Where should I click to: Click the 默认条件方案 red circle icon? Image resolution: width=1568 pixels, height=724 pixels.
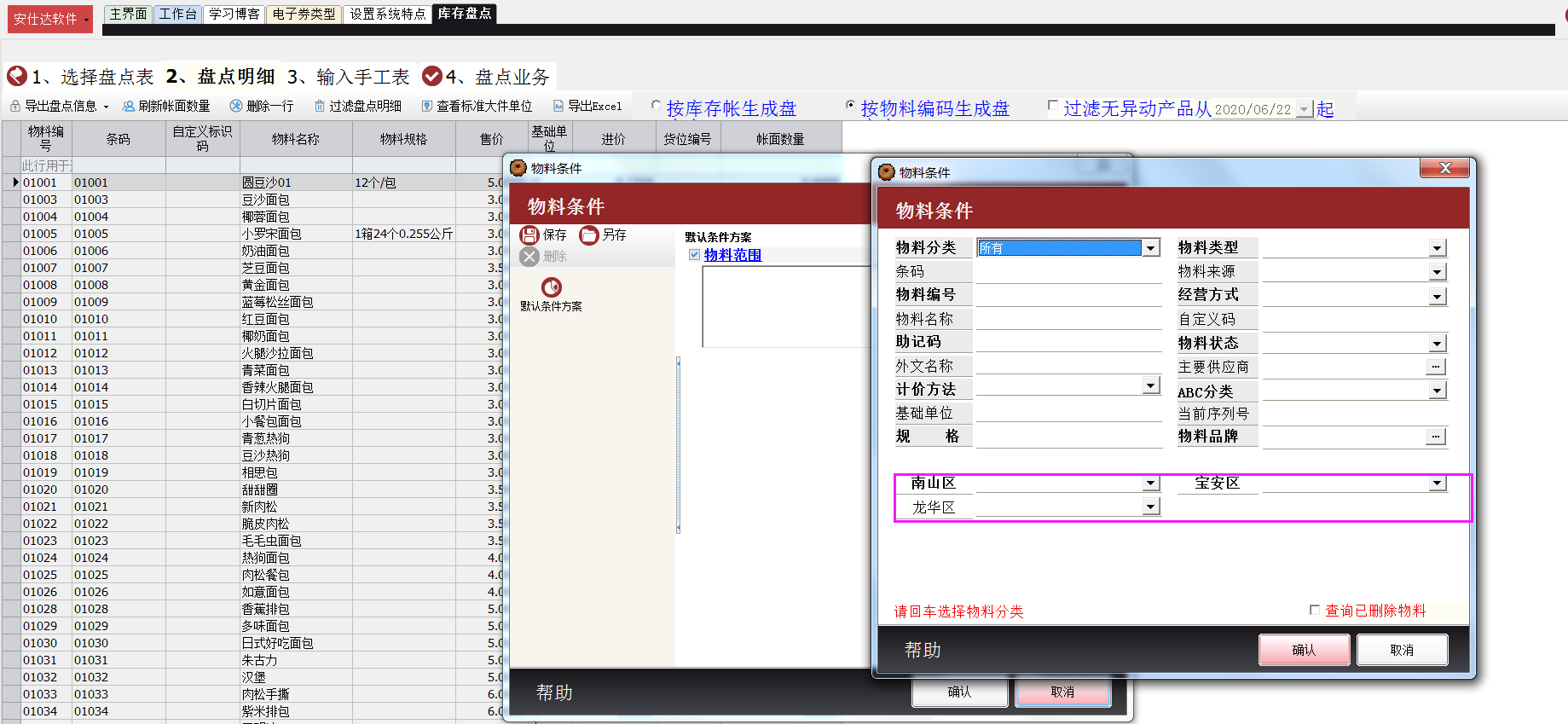click(552, 287)
